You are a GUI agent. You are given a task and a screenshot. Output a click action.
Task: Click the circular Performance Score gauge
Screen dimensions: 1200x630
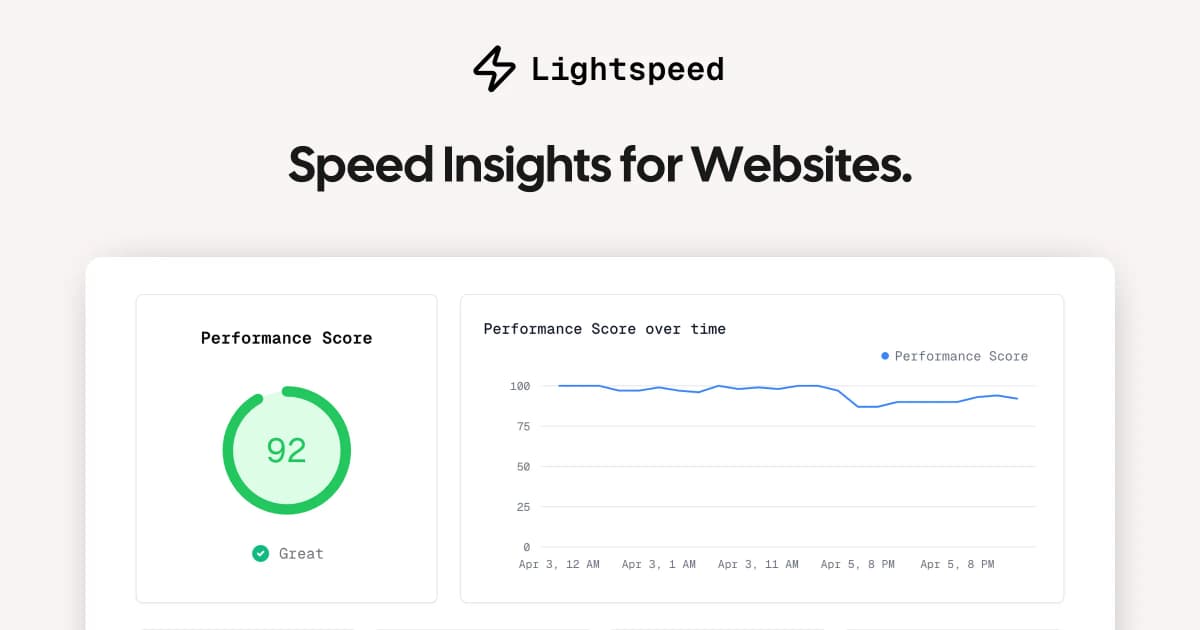[x=286, y=450]
